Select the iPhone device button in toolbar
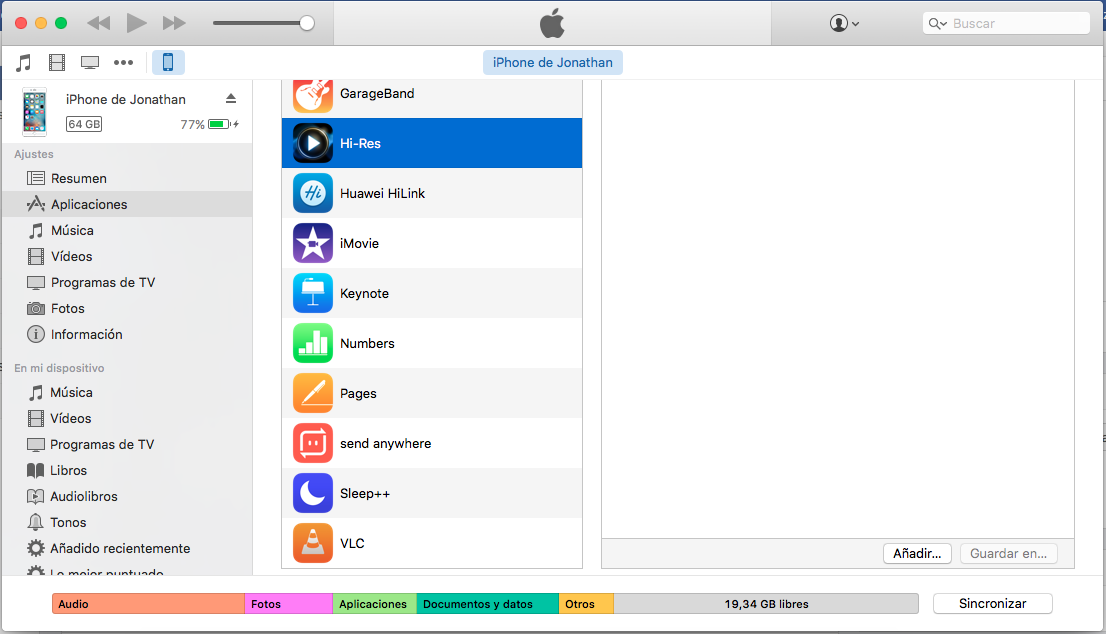Screen dimensions: 1106x634 [x=168, y=63]
